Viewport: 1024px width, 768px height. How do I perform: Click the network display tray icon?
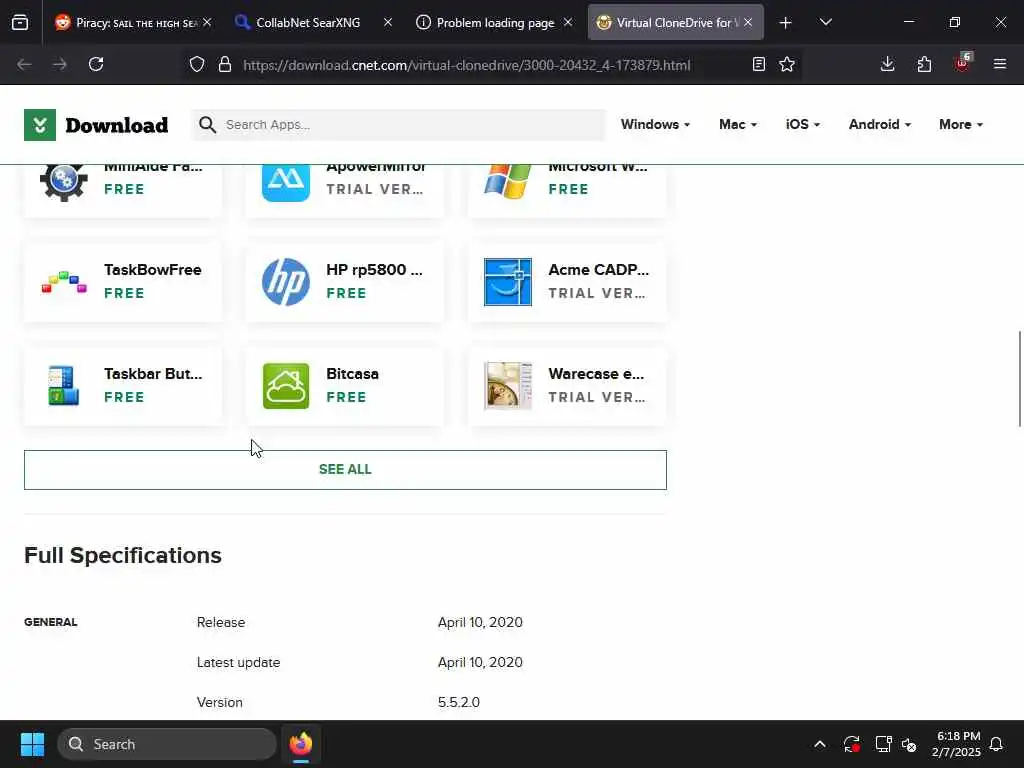[883, 744]
